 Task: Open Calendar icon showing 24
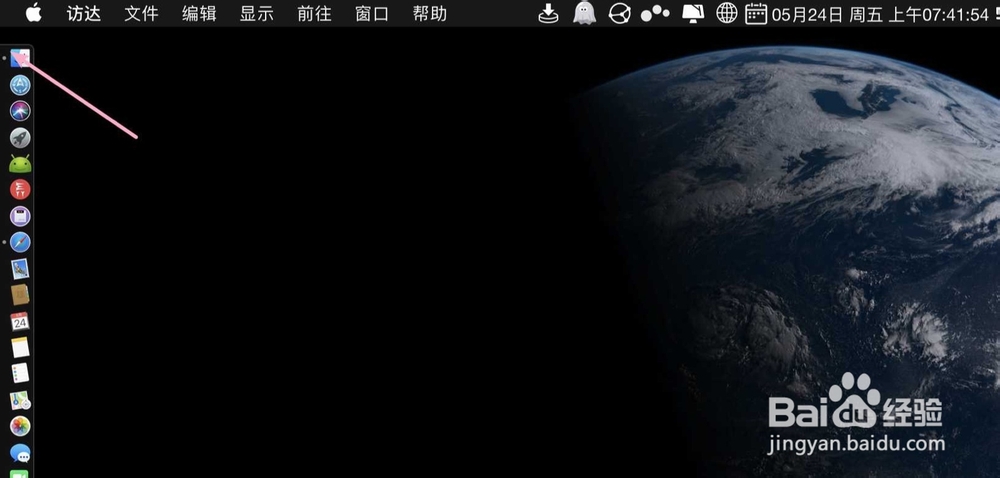click(x=20, y=321)
